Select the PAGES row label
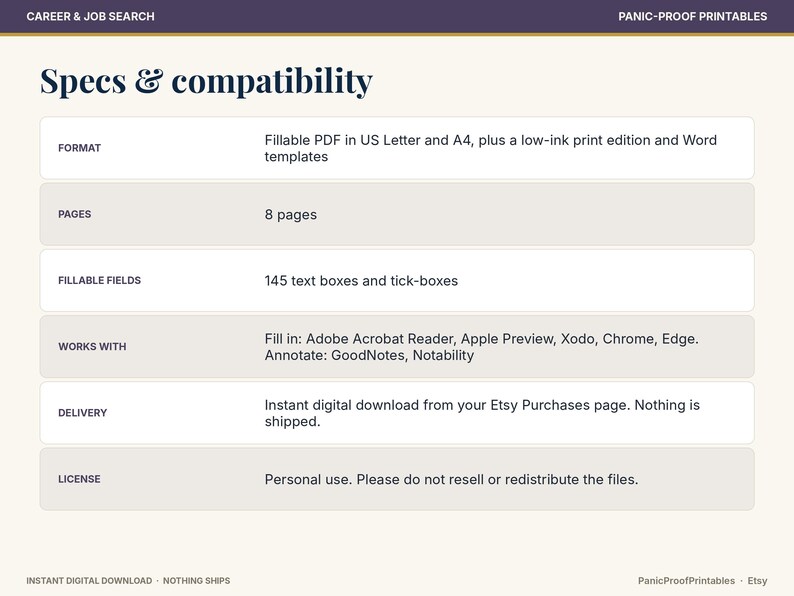 coord(74,214)
